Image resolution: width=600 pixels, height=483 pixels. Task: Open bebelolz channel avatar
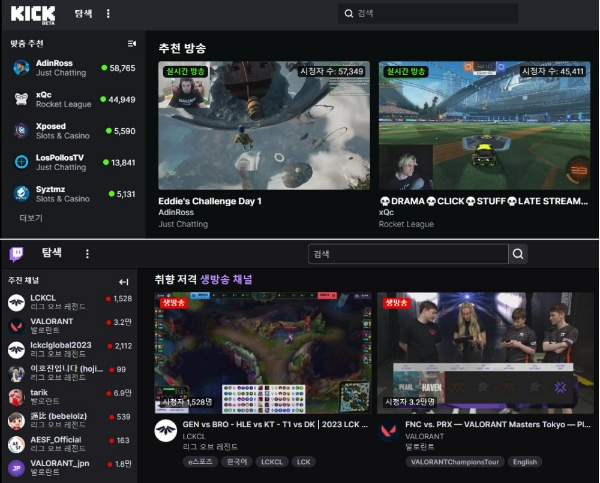point(16,421)
